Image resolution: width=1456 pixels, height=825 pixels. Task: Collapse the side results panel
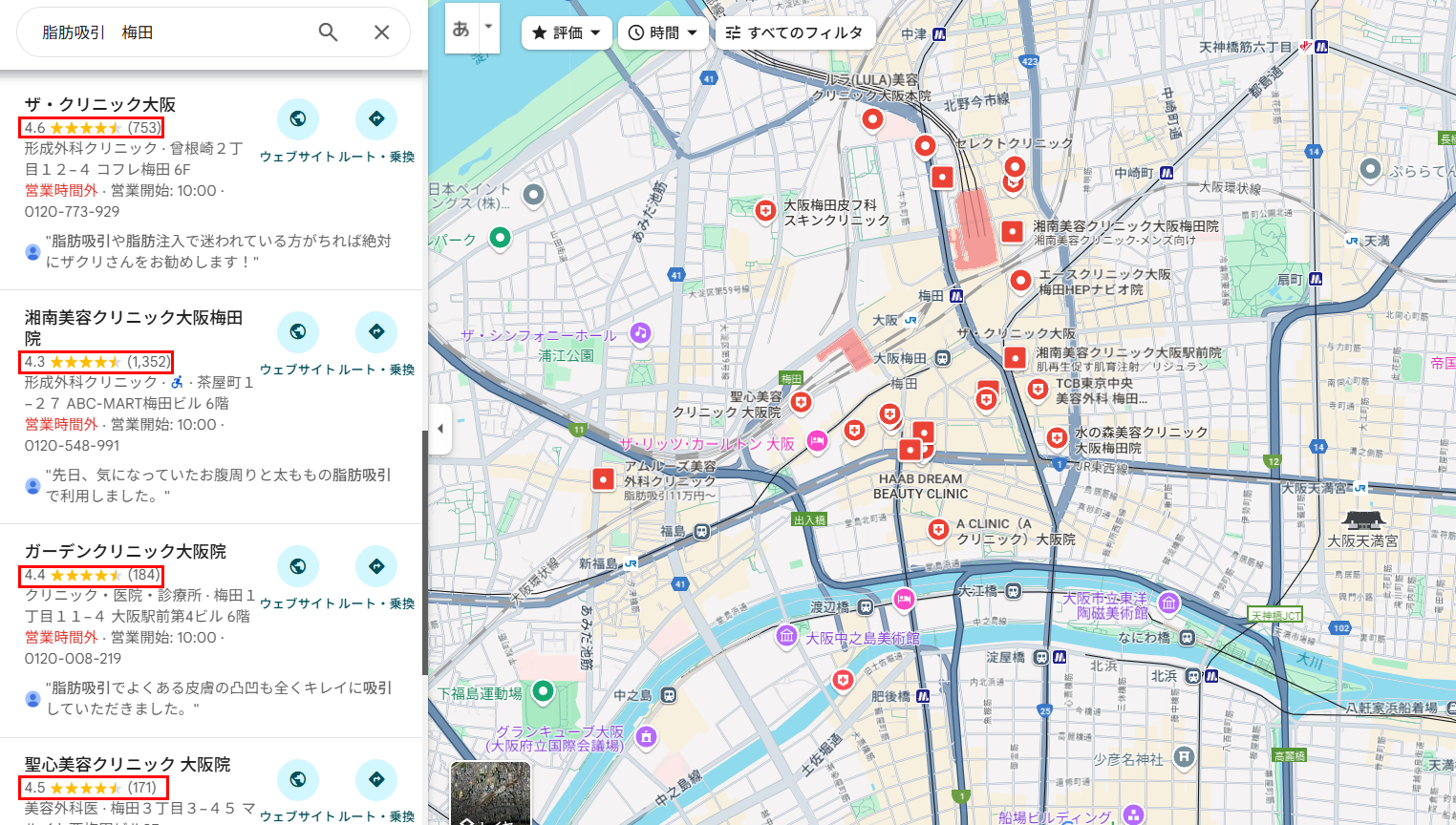pyautogui.click(x=439, y=429)
